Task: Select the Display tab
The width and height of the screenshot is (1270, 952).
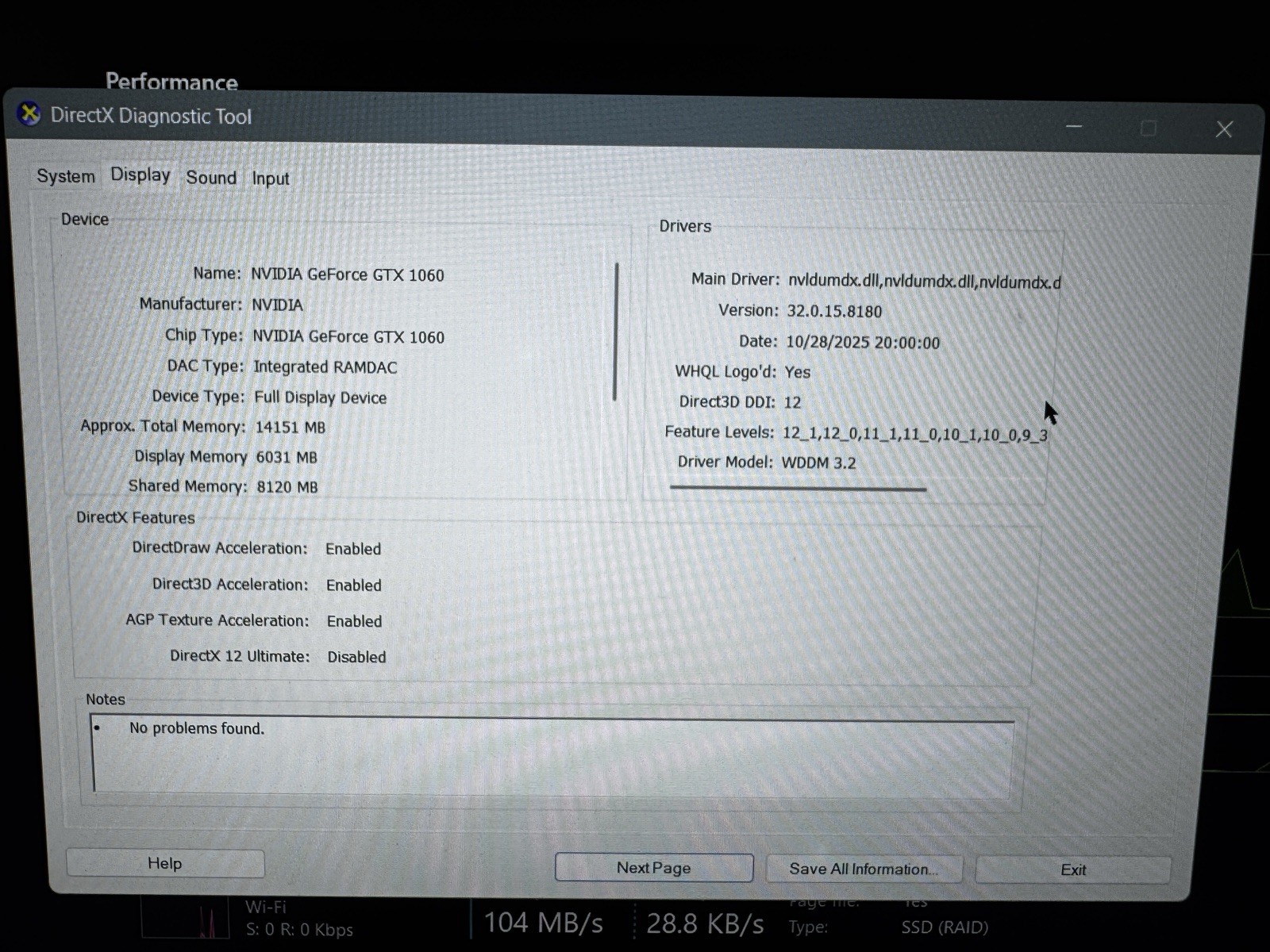Action: 140,175
